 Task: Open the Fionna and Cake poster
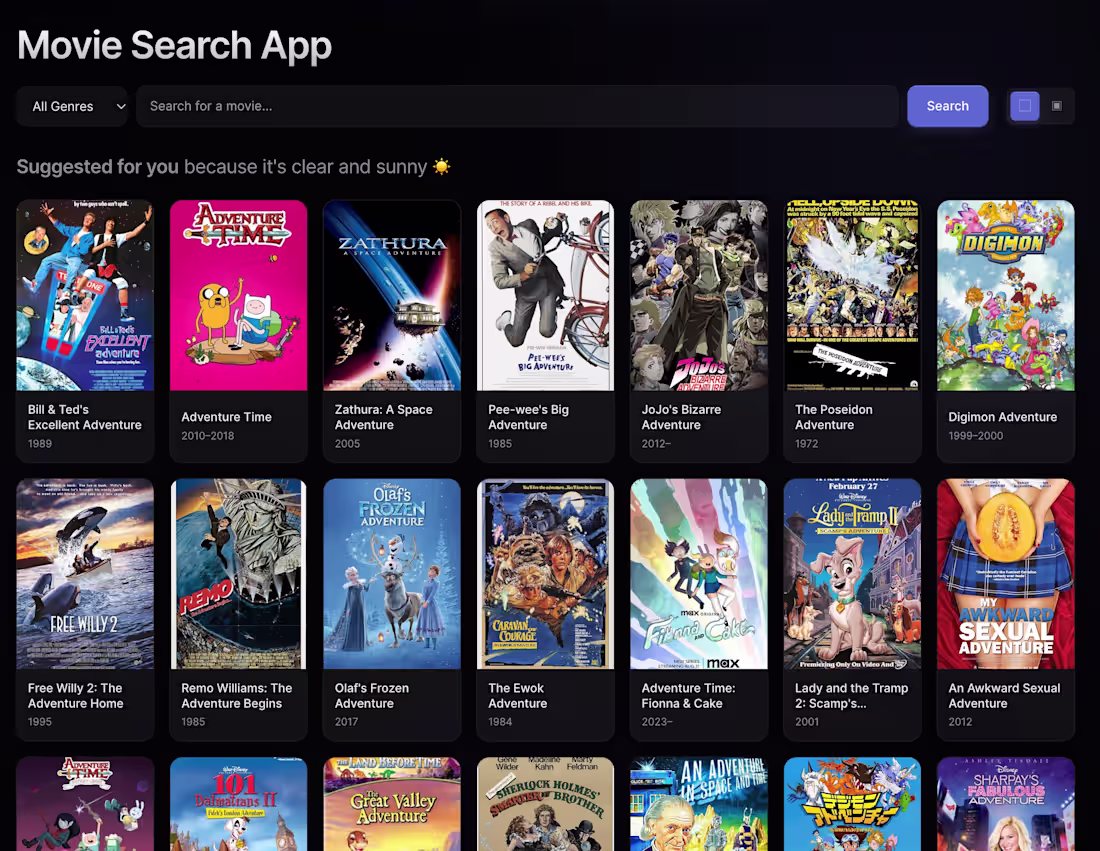tap(699, 574)
